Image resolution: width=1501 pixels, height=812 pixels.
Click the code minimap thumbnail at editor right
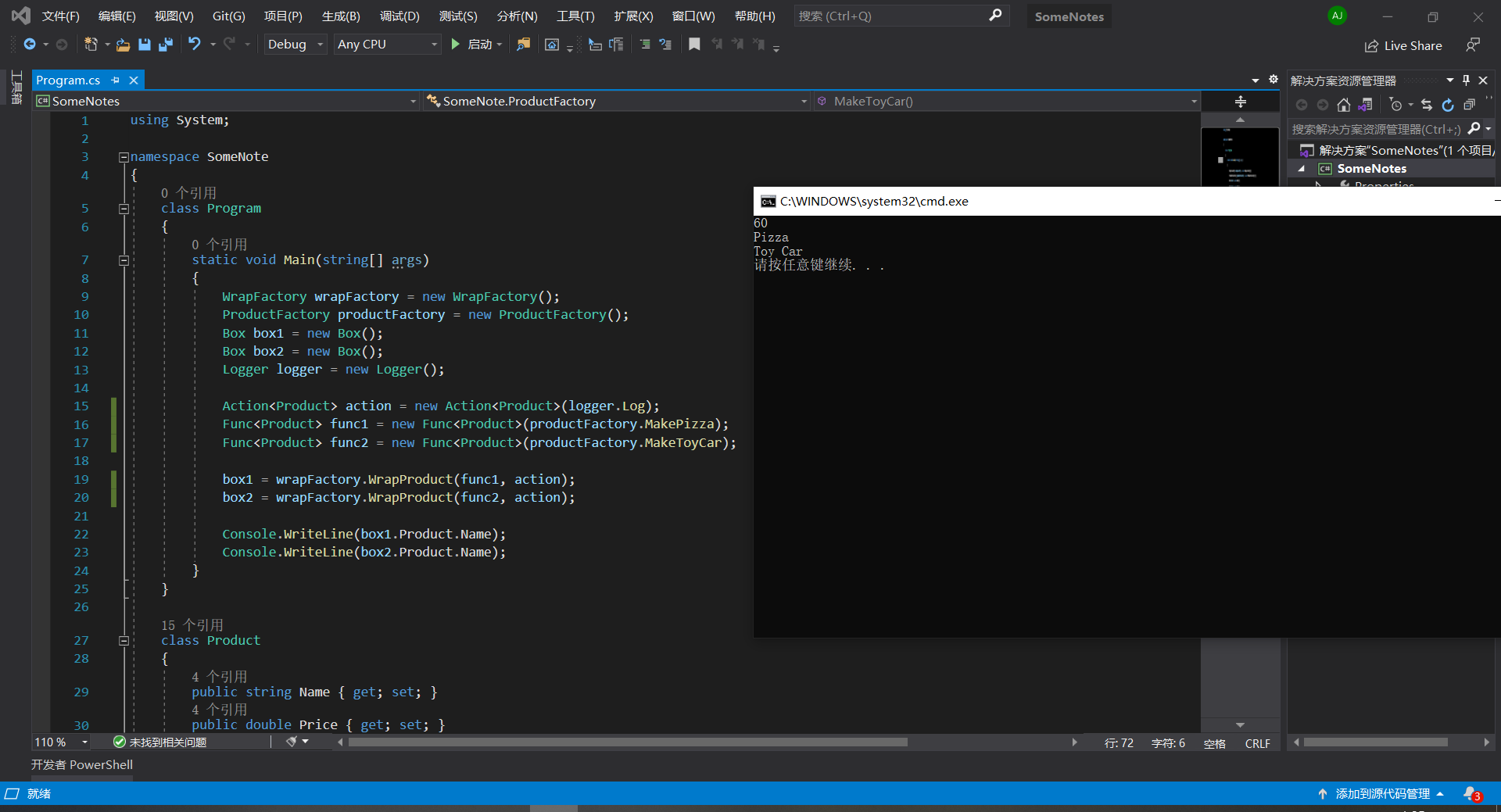1240,156
